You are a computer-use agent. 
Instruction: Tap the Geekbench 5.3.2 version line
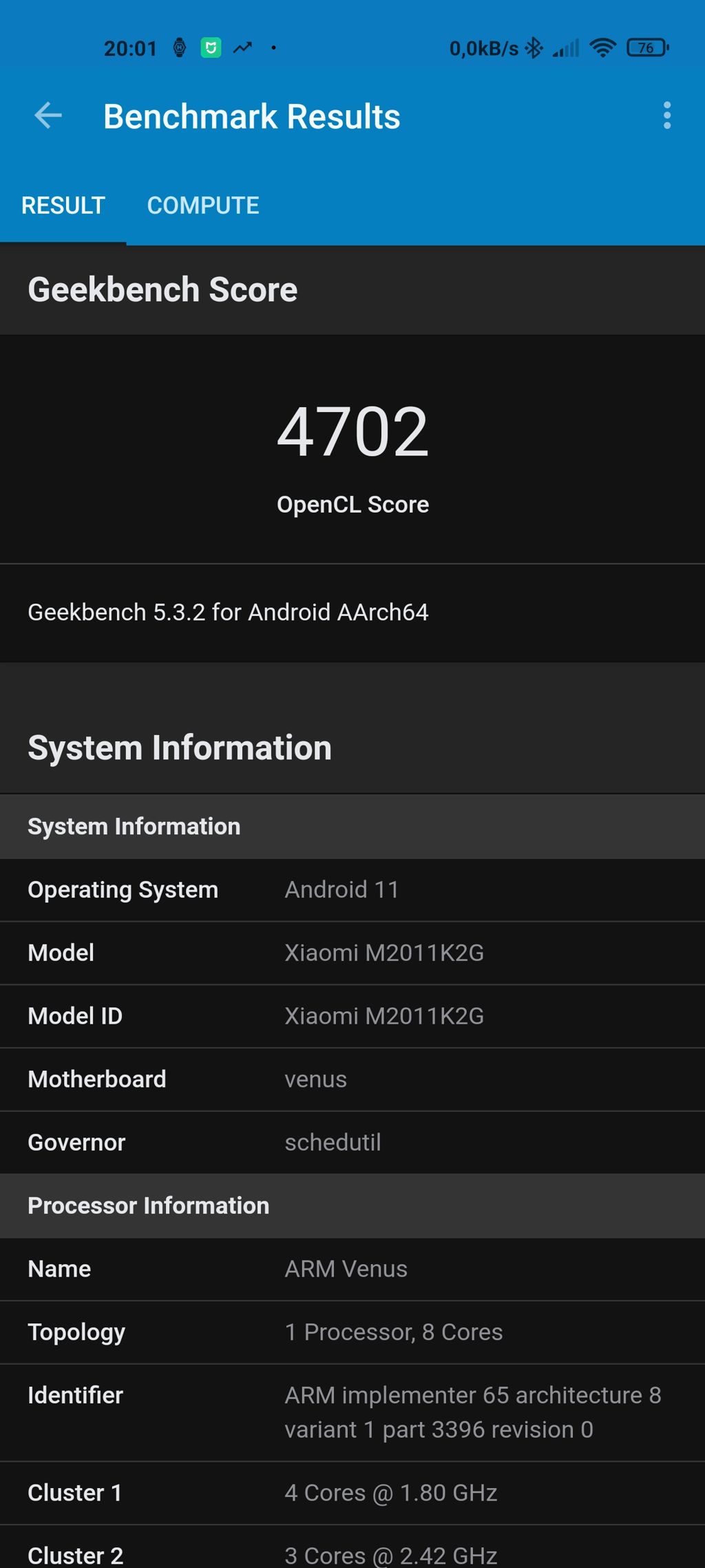228,612
